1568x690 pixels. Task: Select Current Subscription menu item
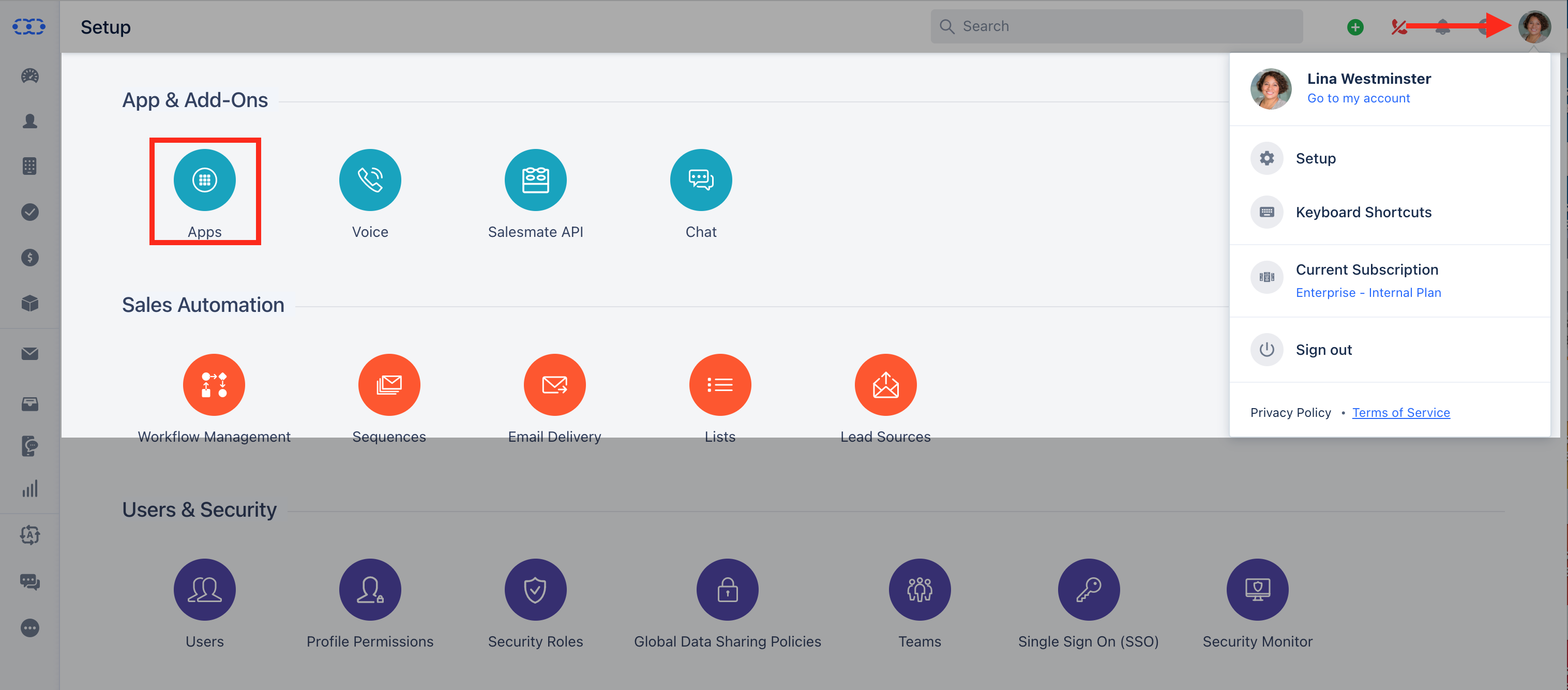(x=1390, y=281)
